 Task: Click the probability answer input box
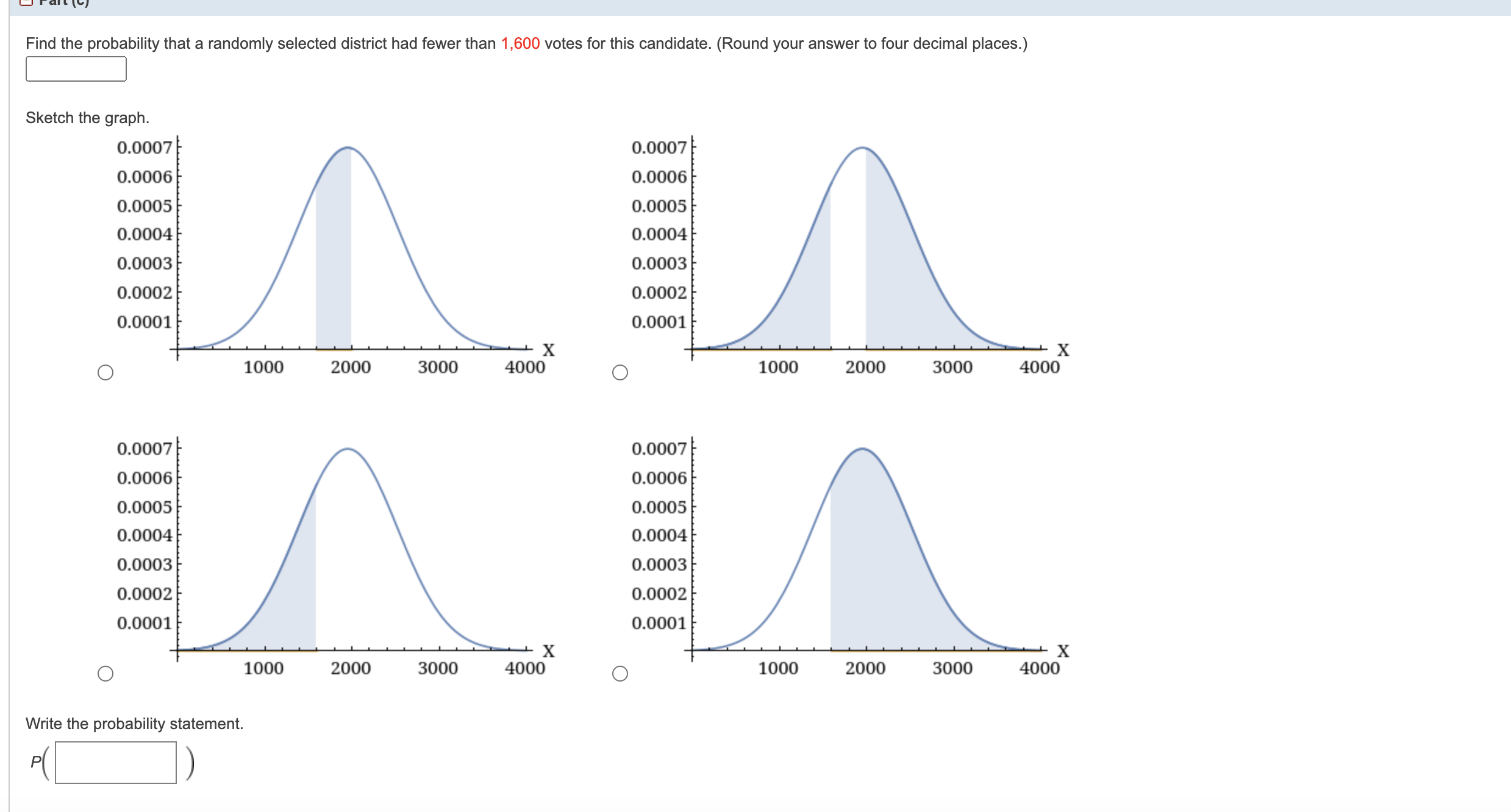[x=76, y=69]
